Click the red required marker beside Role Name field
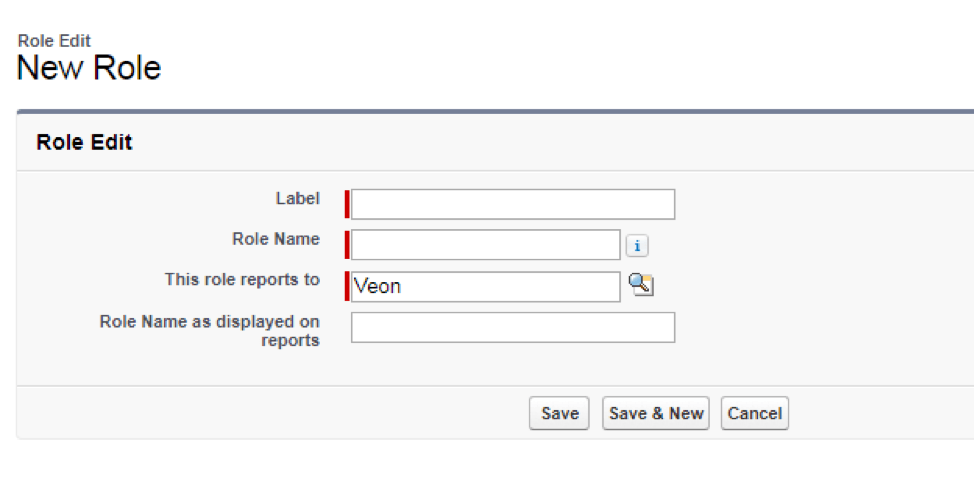Image resolution: width=974 pixels, height=487 pixels. pos(347,245)
